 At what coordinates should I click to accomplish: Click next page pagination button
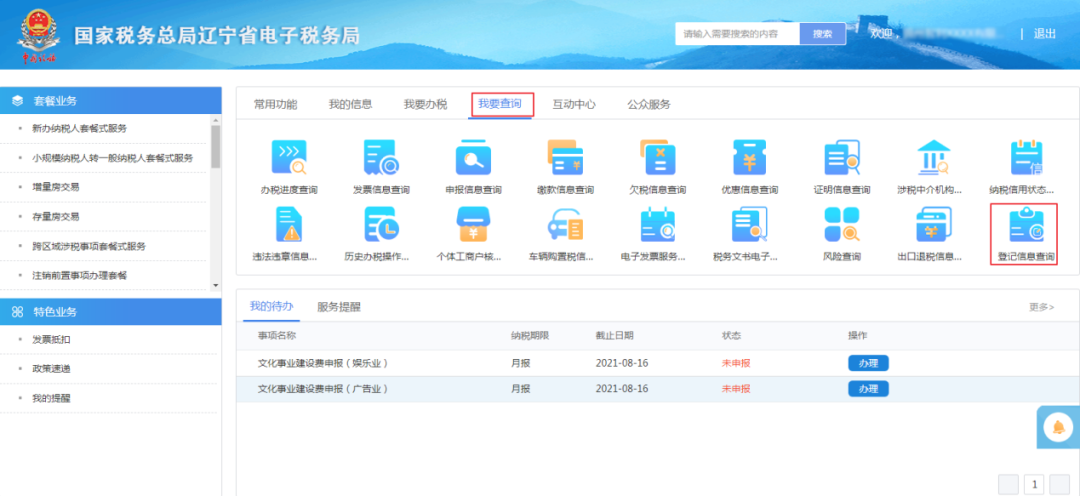pyautogui.click(x=1059, y=484)
